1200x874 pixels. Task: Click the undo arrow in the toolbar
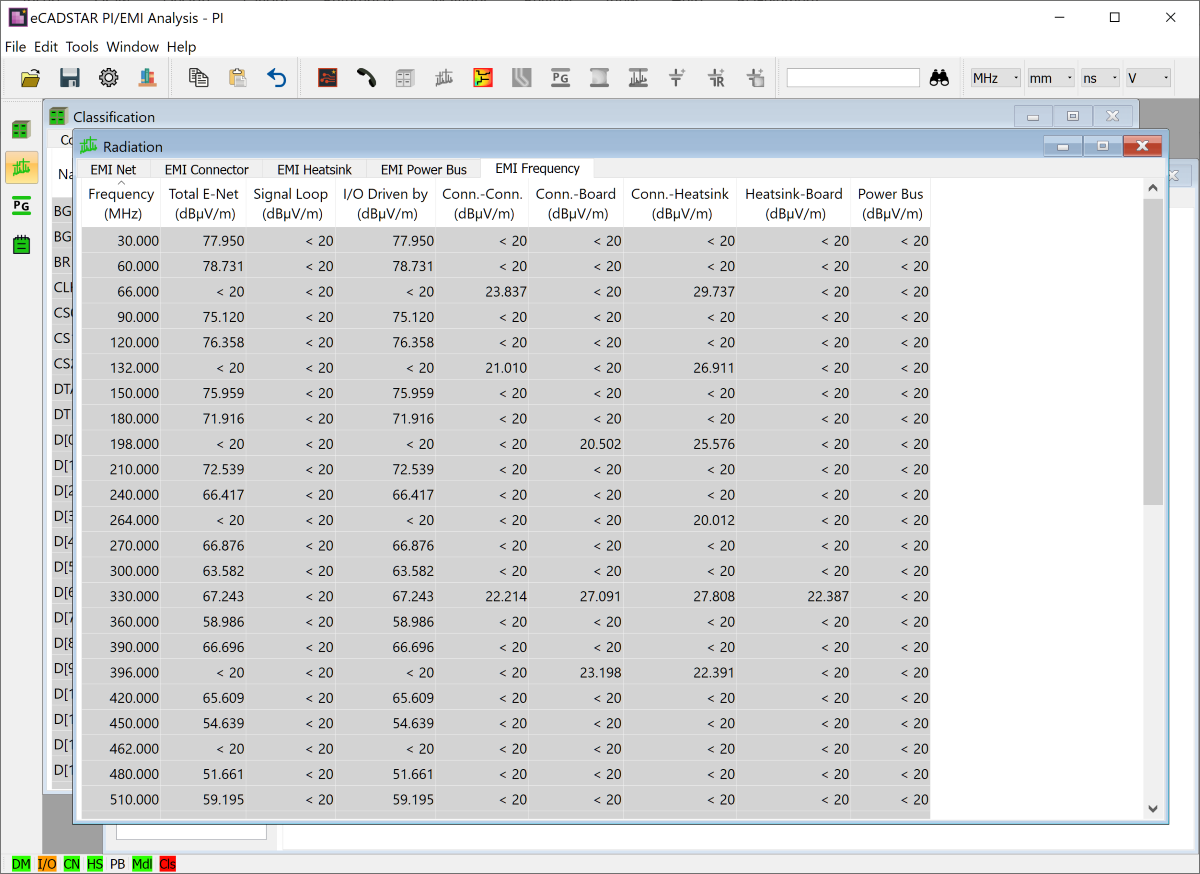(277, 78)
